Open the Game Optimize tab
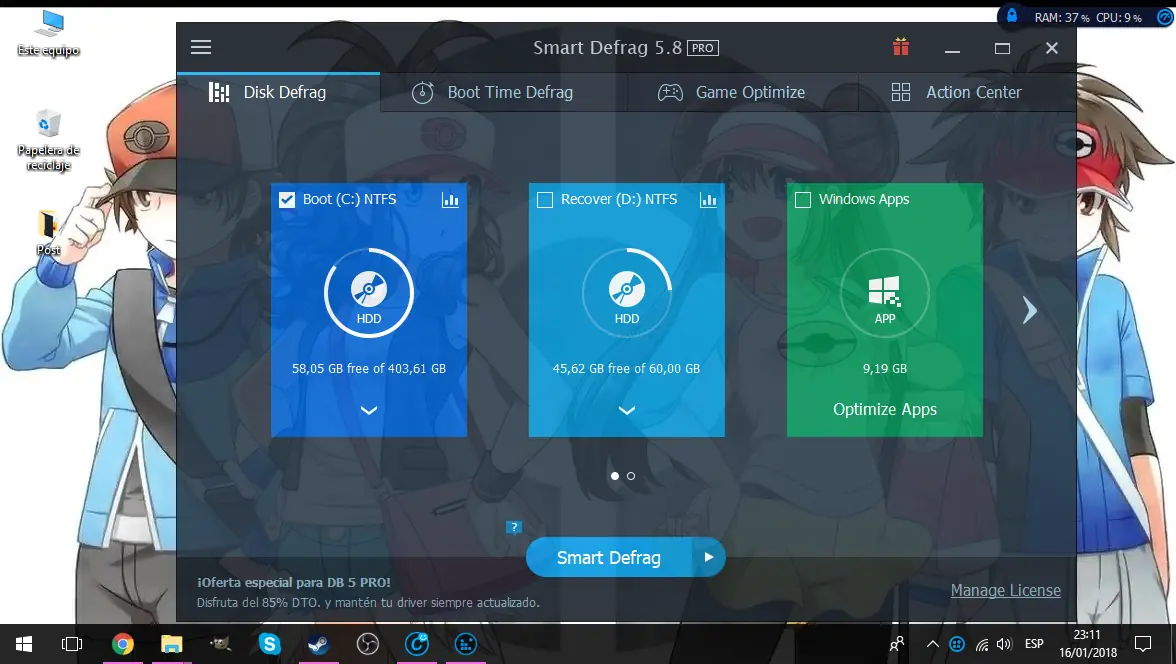This screenshot has width=1176, height=664. tap(731, 93)
